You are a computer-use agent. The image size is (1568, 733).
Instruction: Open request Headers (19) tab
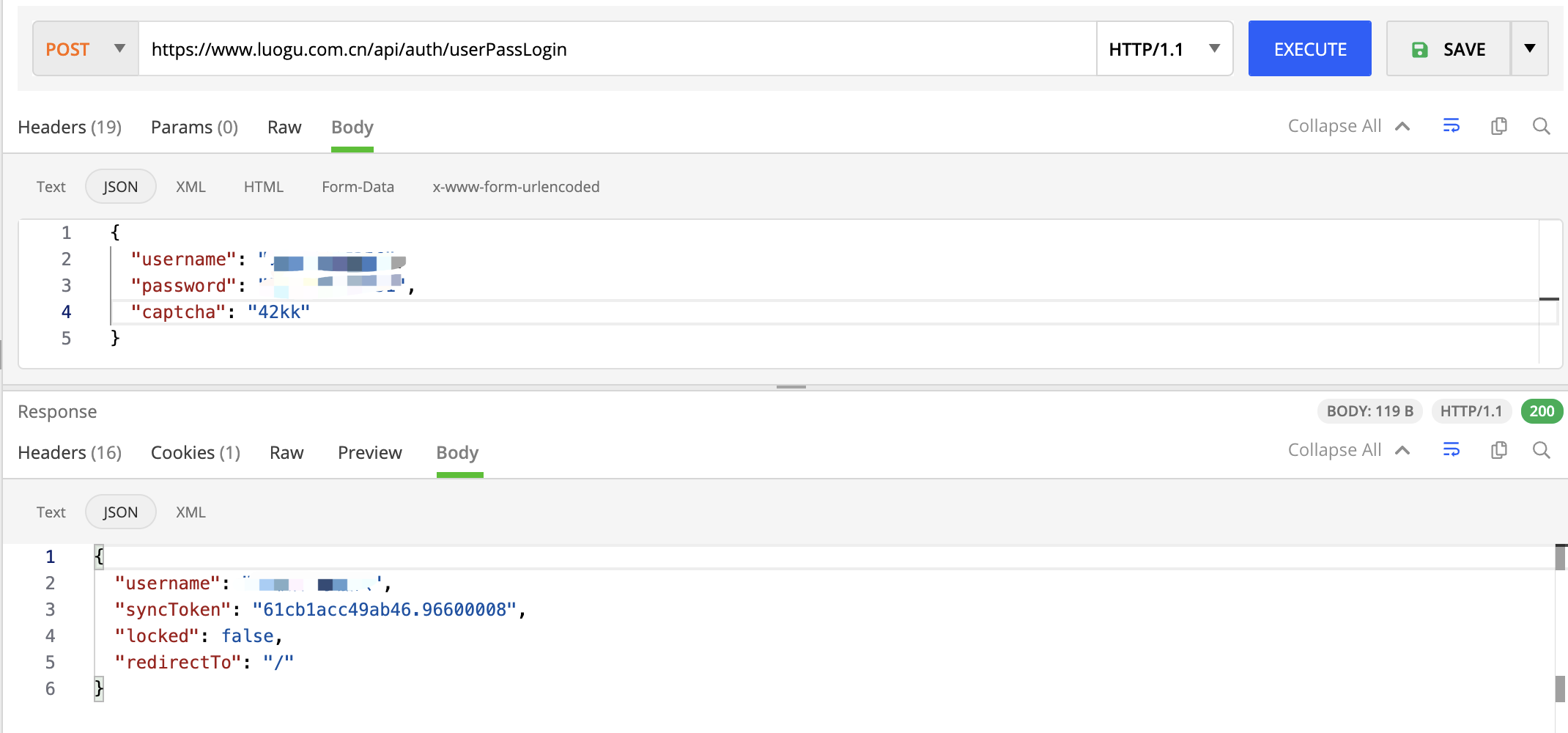70,128
